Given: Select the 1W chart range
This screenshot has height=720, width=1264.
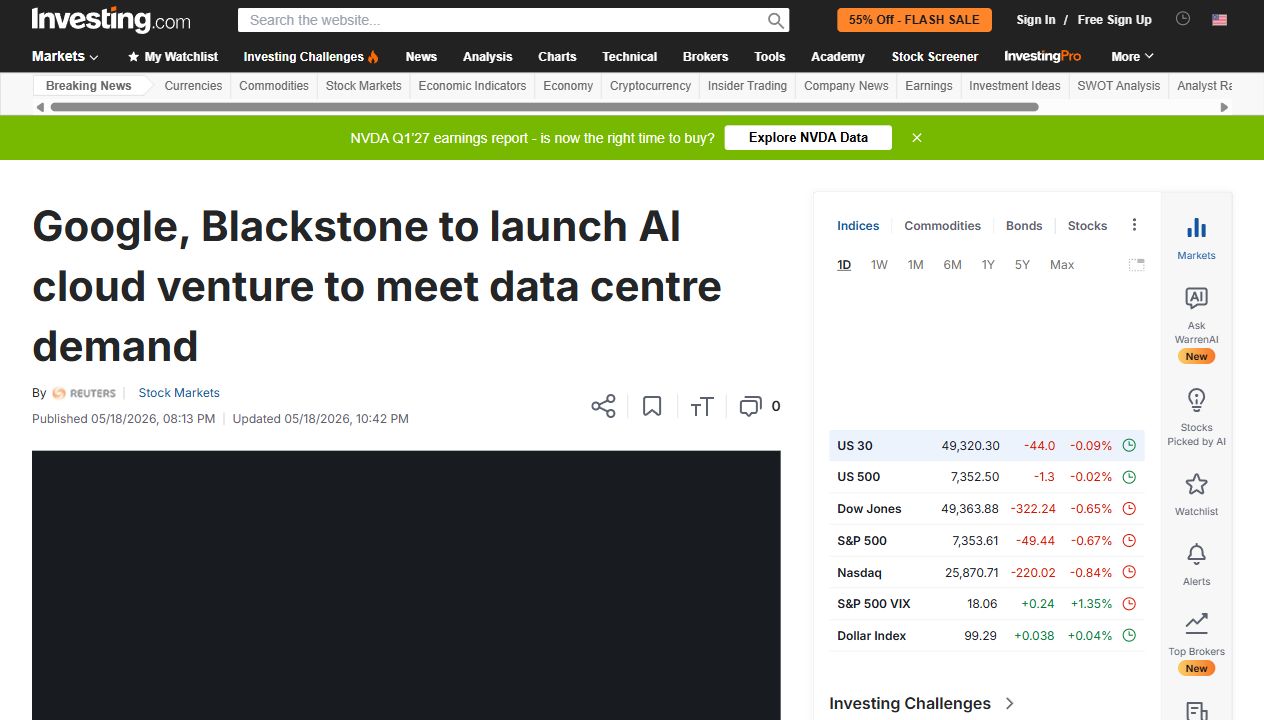Looking at the screenshot, I should point(879,265).
